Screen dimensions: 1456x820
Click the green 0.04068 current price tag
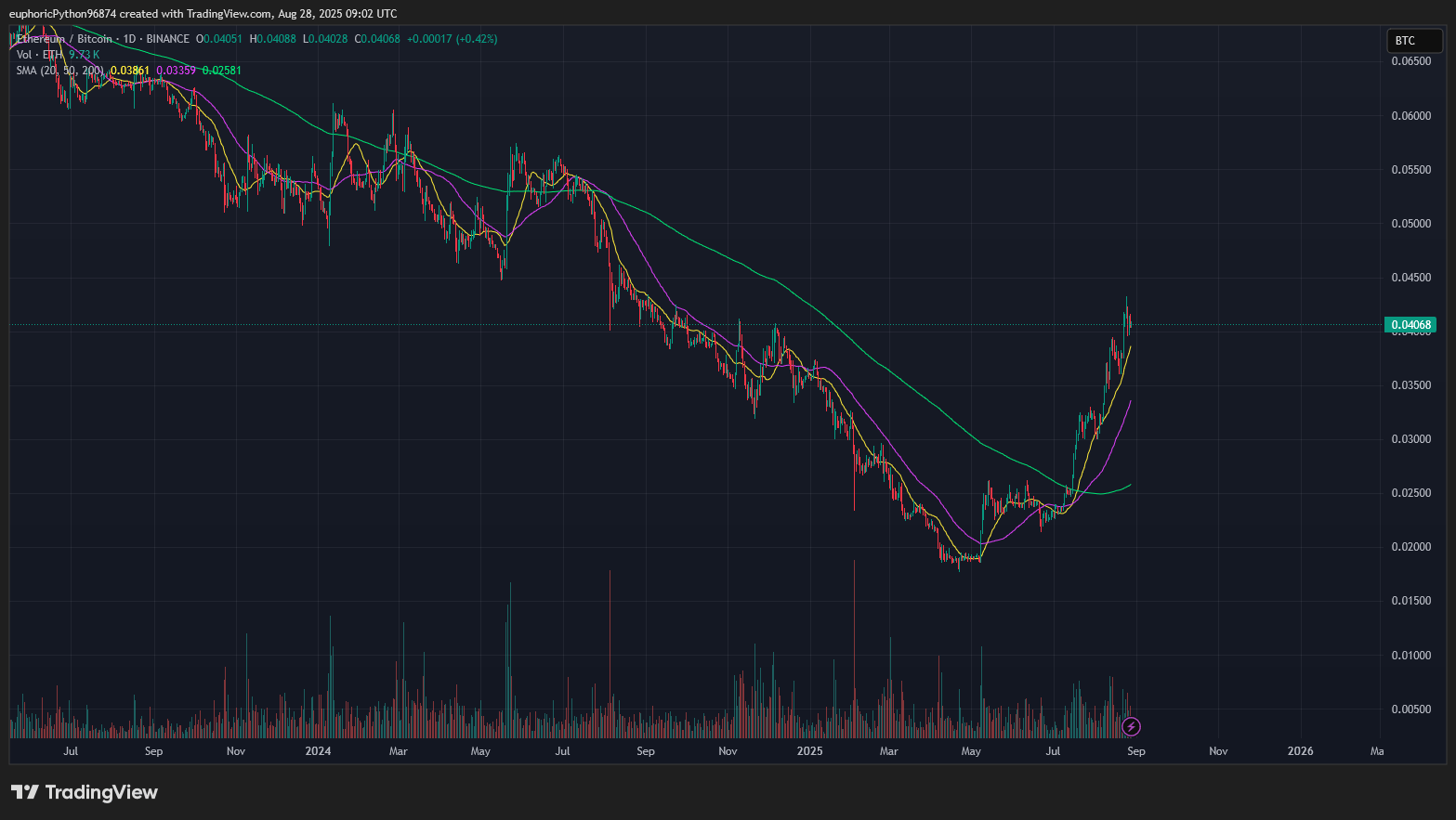(1410, 325)
